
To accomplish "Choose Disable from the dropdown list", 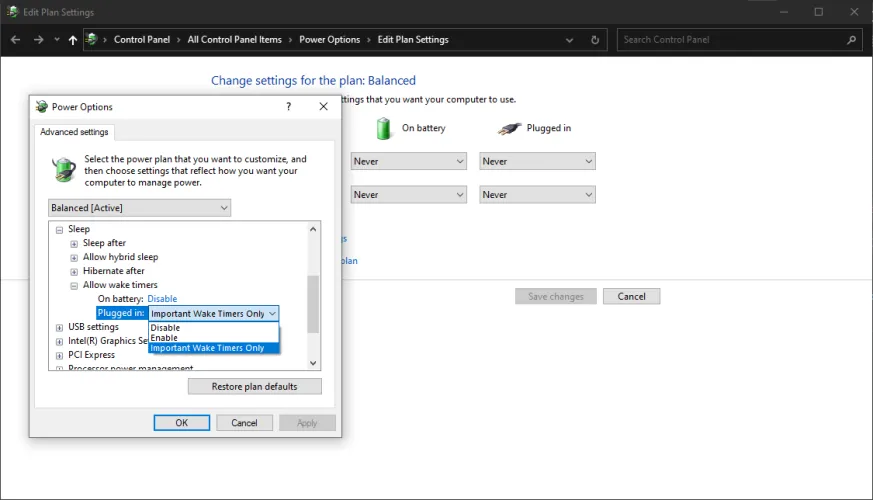I will [165, 328].
